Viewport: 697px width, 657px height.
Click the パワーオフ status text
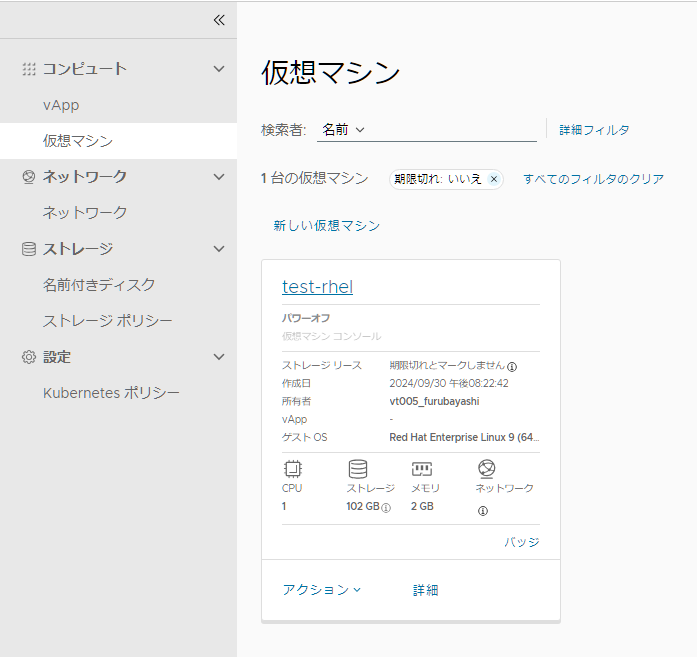click(x=306, y=318)
